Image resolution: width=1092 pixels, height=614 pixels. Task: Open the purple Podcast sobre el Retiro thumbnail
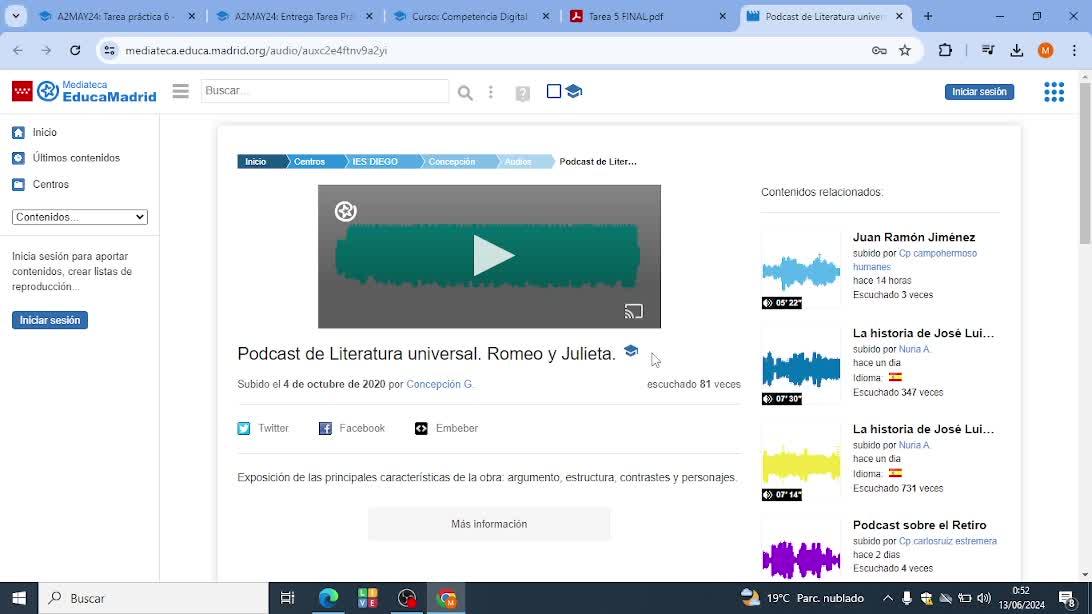pos(801,550)
